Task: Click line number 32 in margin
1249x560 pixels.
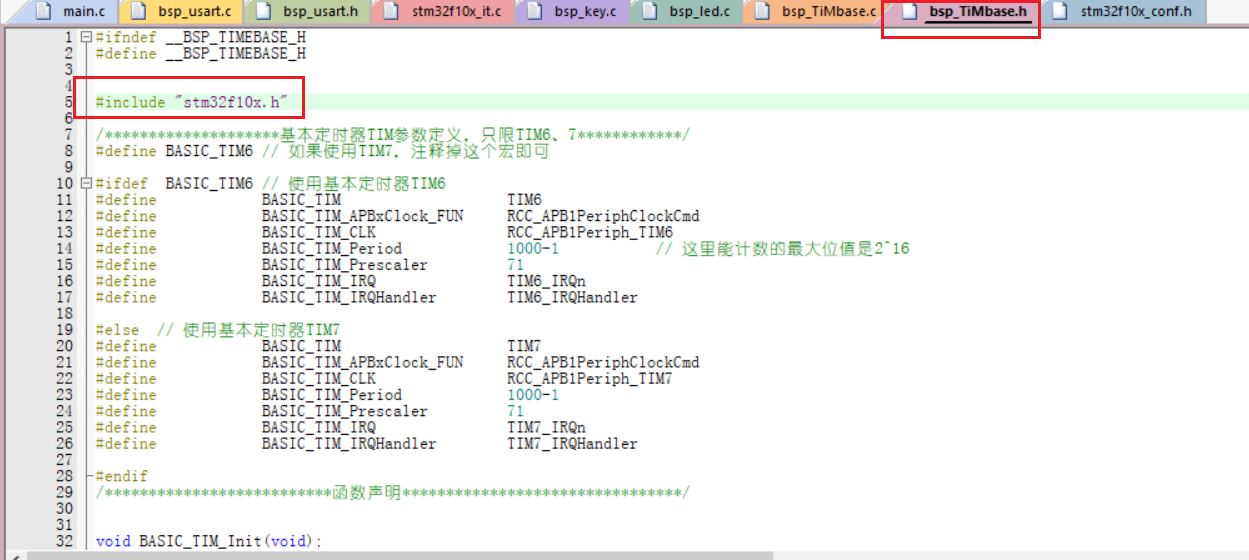Action: point(64,541)
